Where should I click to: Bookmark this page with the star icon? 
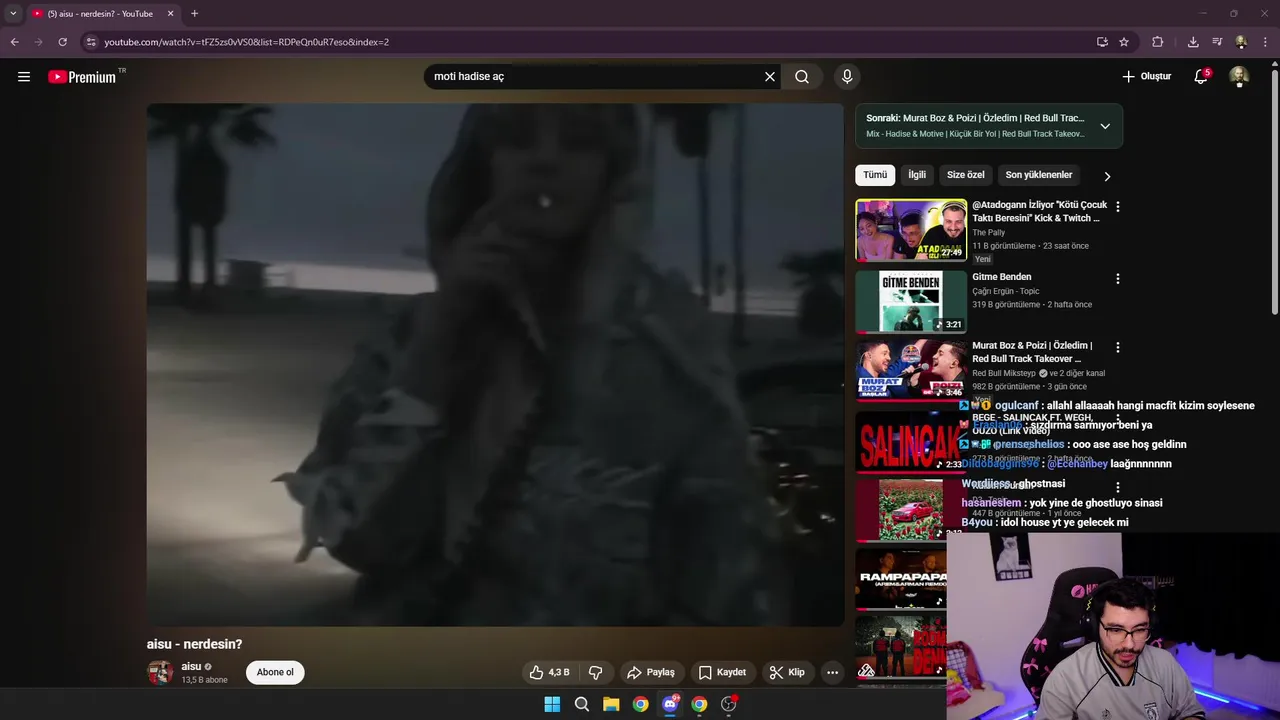point(1124,42)
